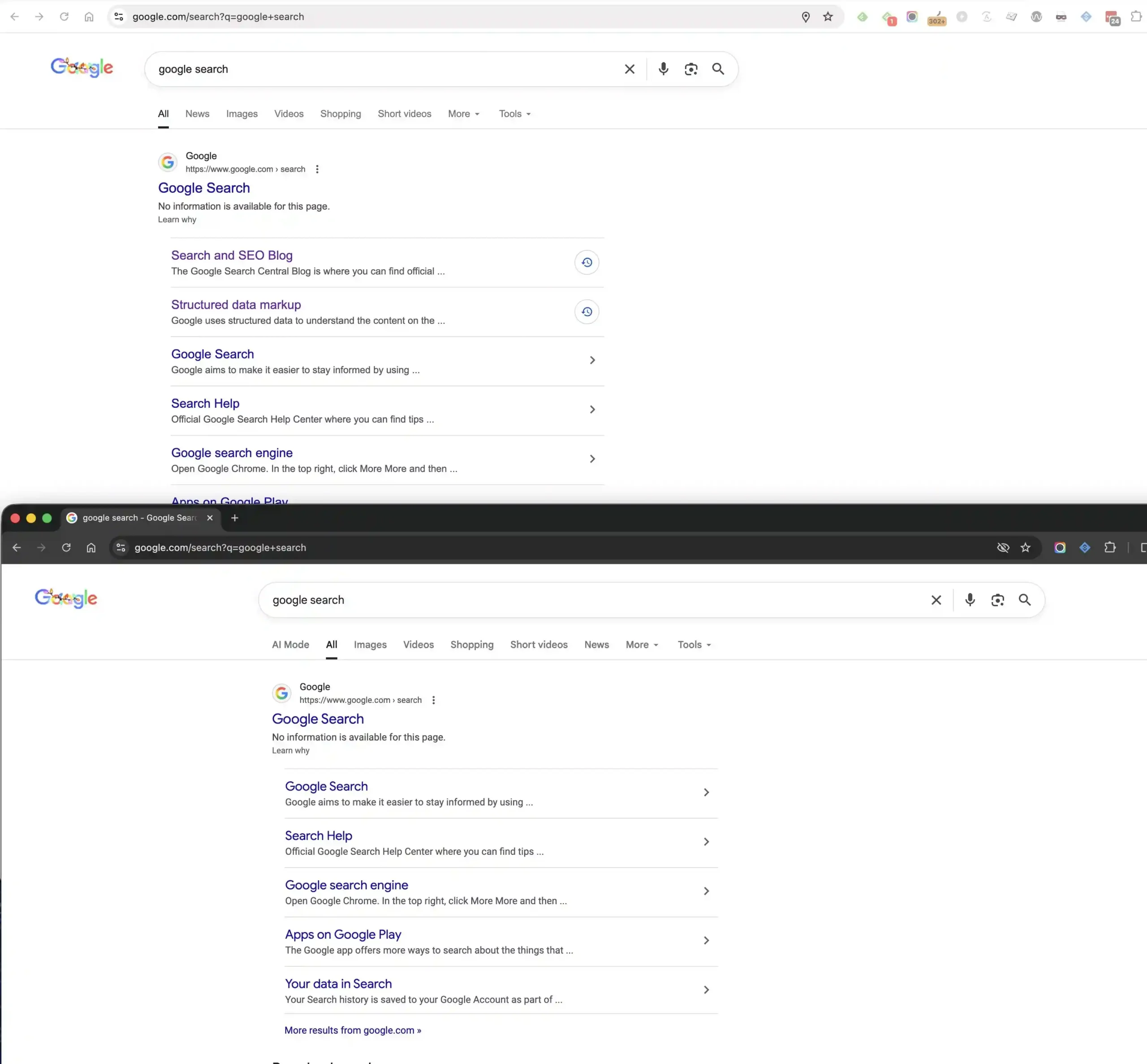The image size is (1147, 1064).
Task: Switch to the News tab in the light window
Action: tap(198, 114)
